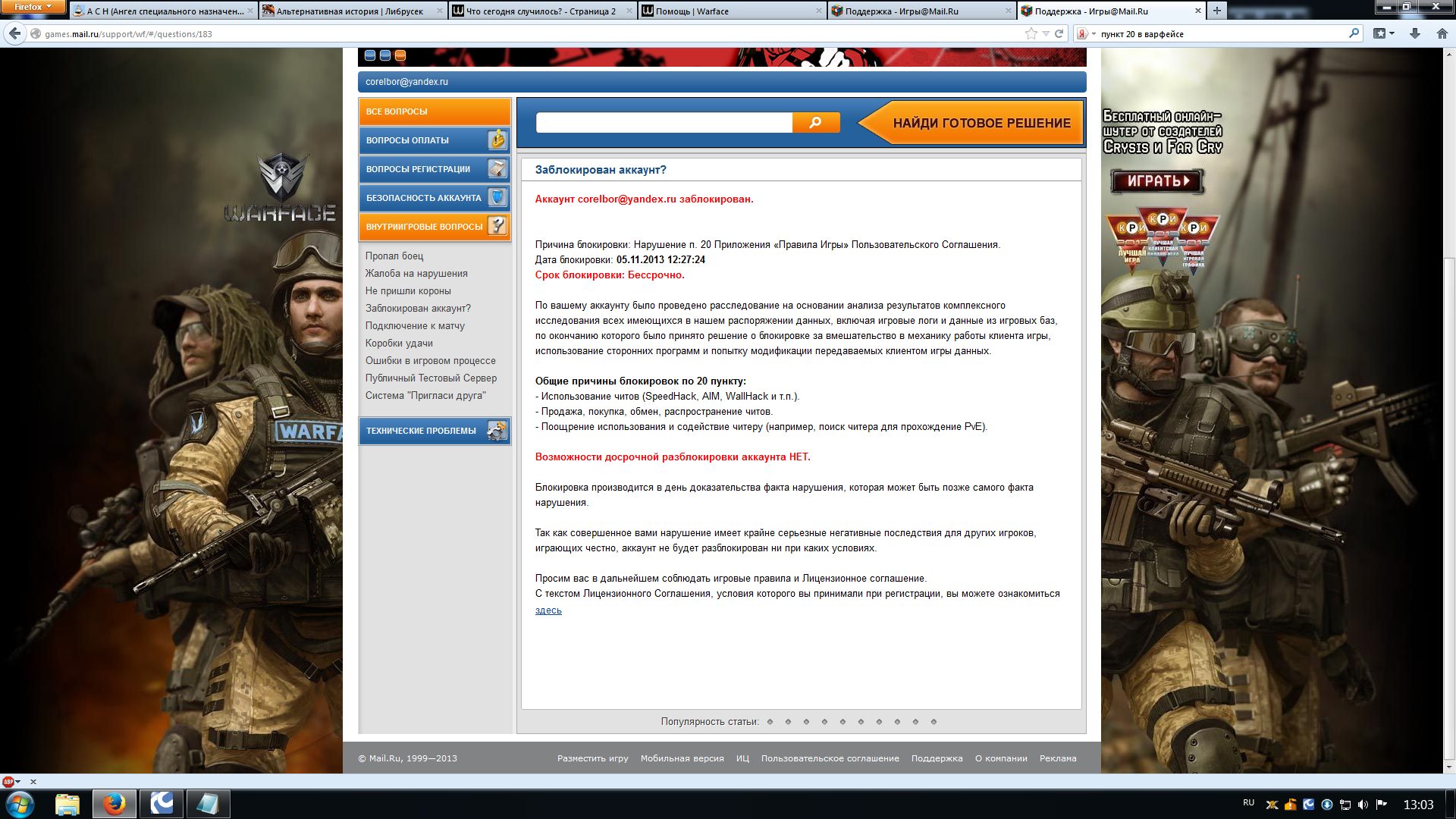Open the Firefox application menu
1456x819 pixels.
[x=33, y=7]
